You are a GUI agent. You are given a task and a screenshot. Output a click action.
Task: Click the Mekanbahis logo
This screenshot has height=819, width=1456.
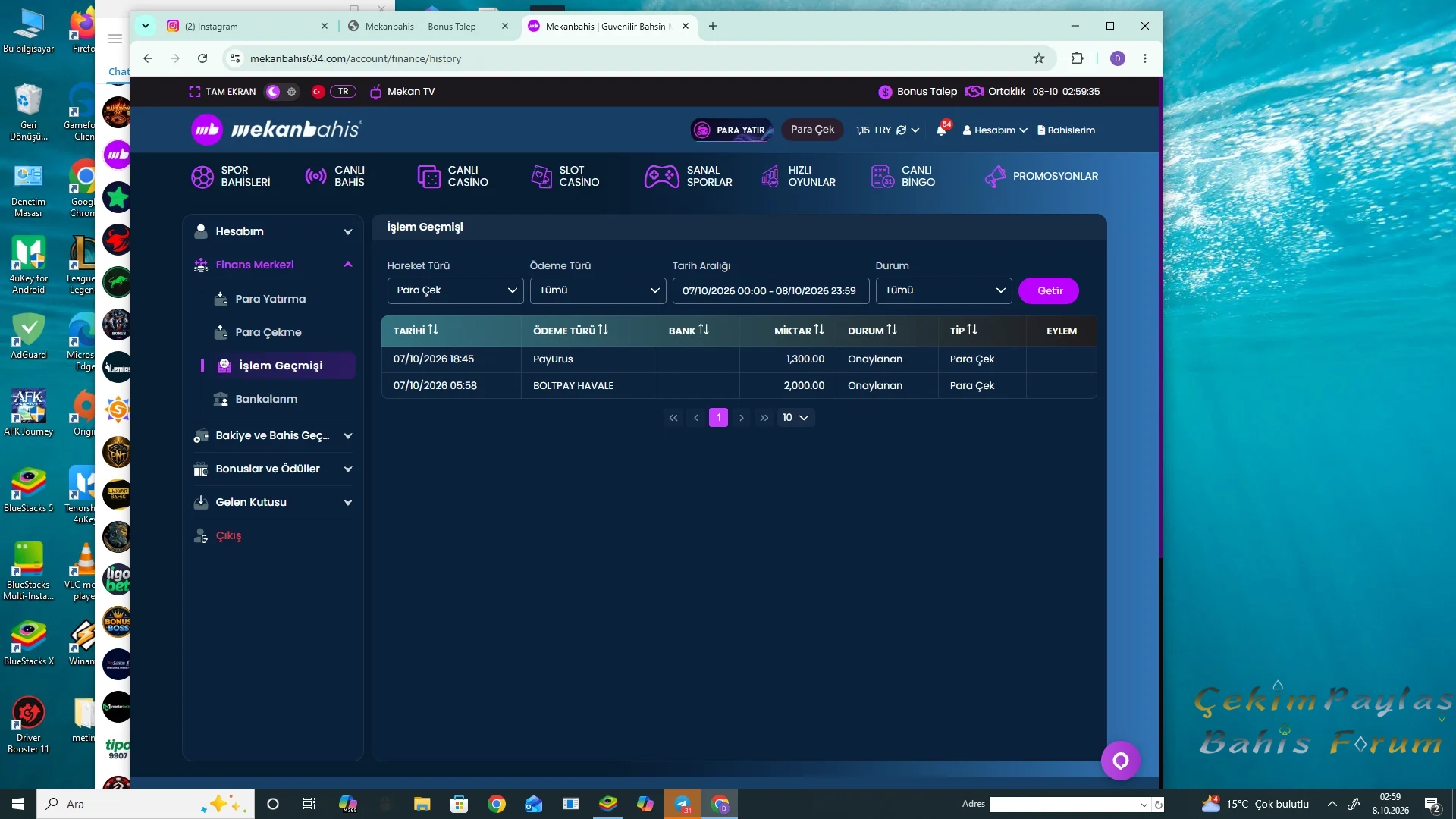277,130
